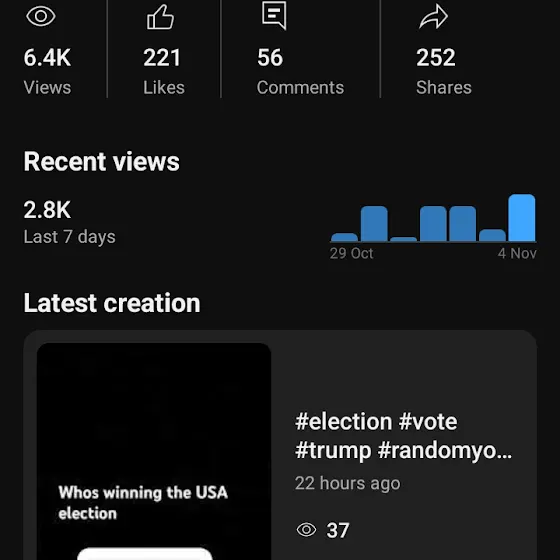The width and height of the screenshot is (560, 560).
Task: Open the Latest creation heading
Action: pyautogui.click(x=112, y=303)
